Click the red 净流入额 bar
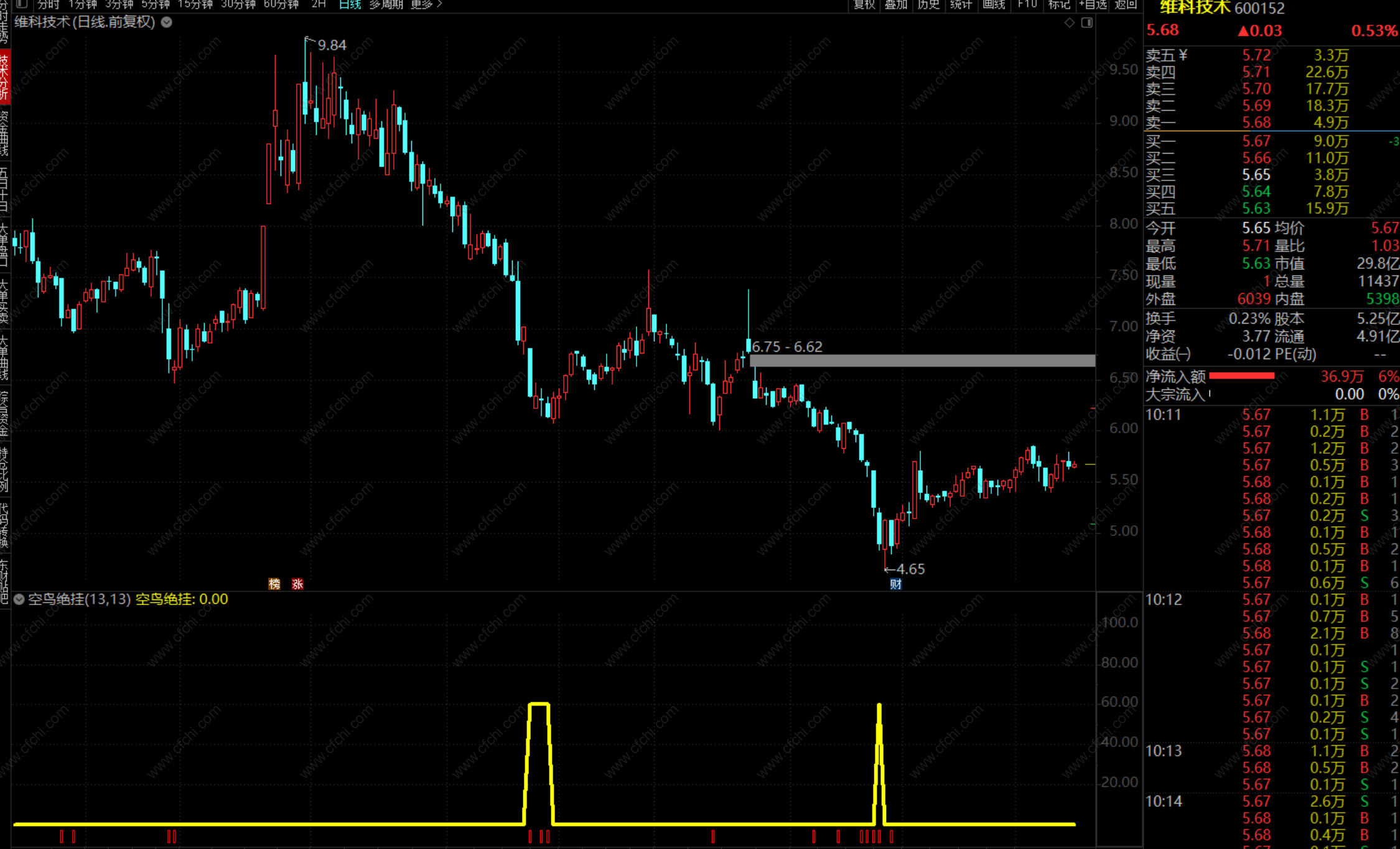1400x849 pixels. click(1241, 376)
